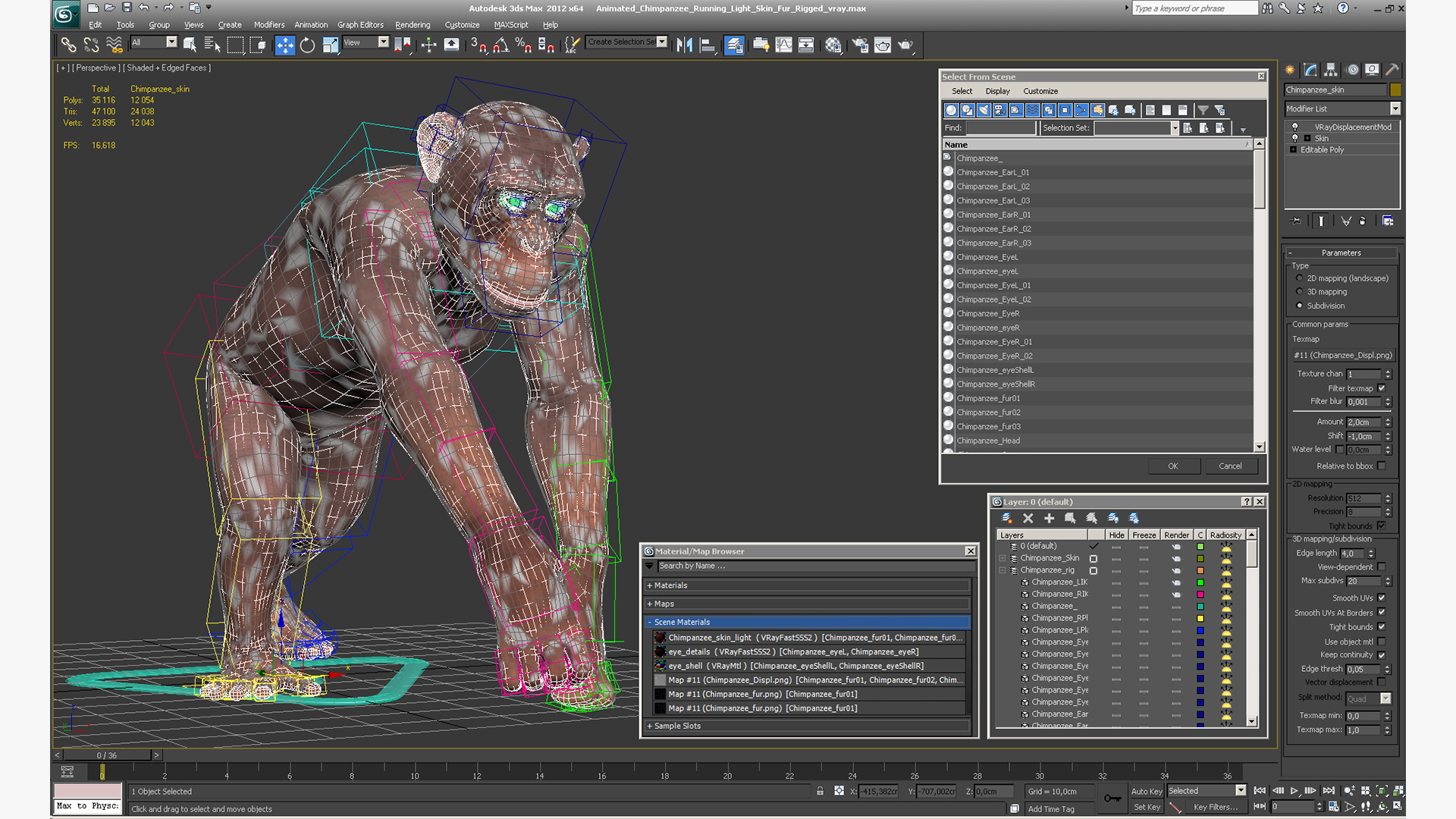Choose the Select and Uniform Scale tool
Viewport: 1456px width, 819px height.
[330, 45]
